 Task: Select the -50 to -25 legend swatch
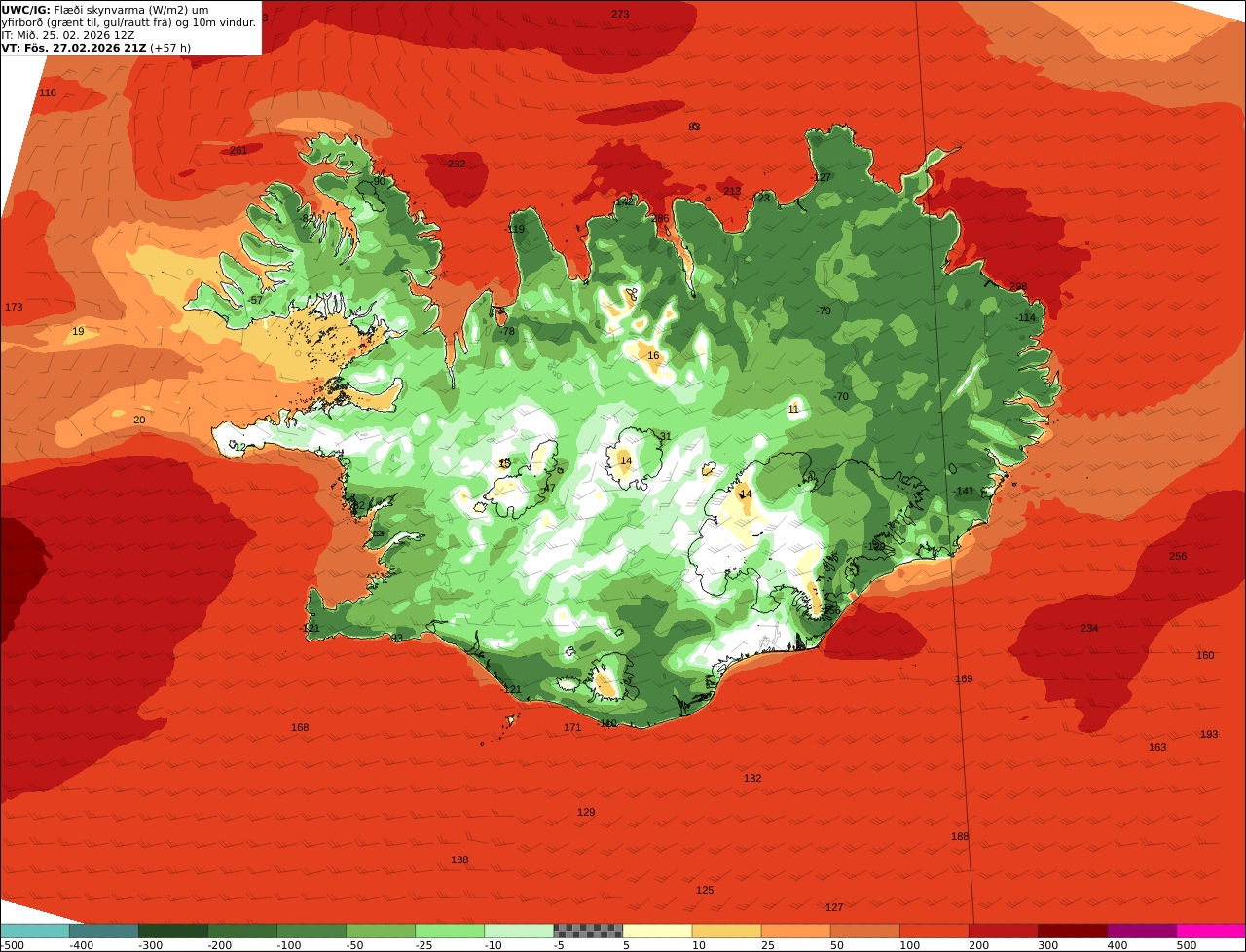click(381, 931)
